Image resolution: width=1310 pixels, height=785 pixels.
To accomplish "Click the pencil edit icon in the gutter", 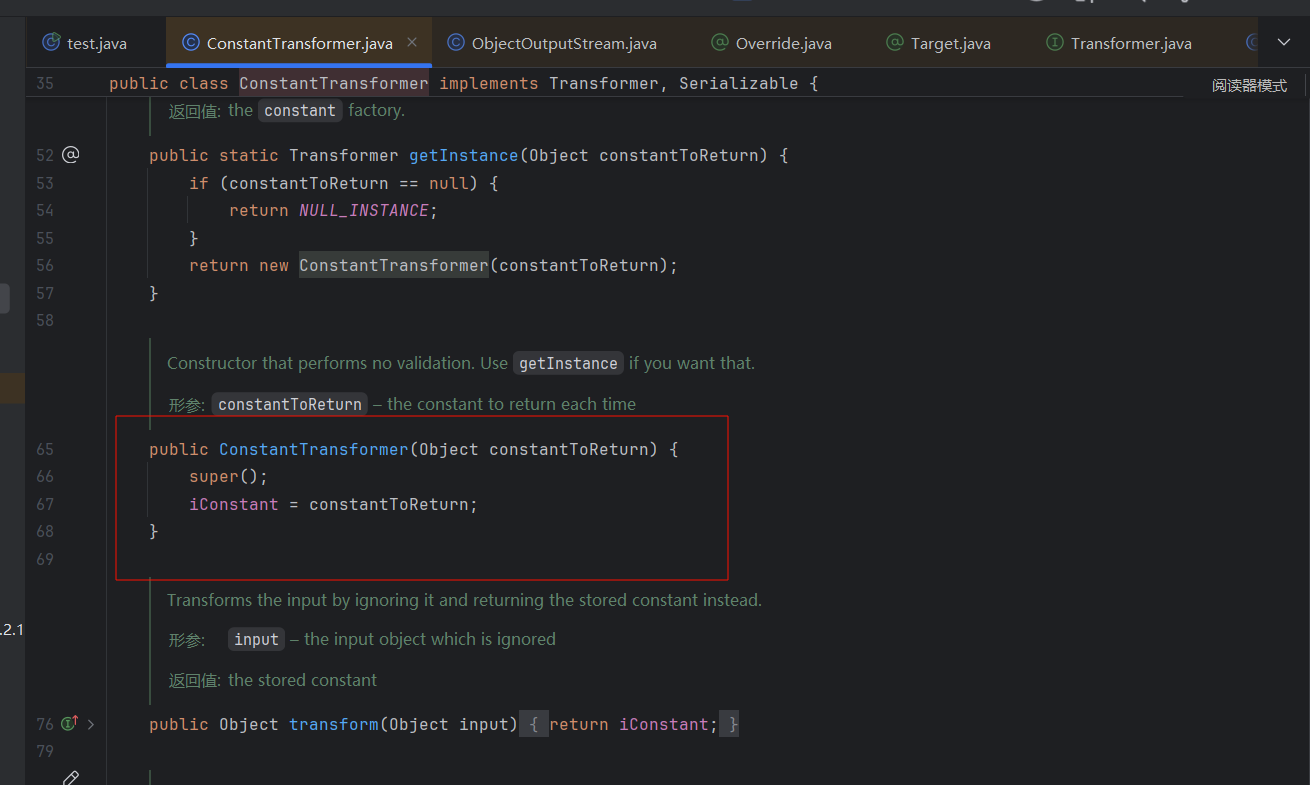I will 70,778.
